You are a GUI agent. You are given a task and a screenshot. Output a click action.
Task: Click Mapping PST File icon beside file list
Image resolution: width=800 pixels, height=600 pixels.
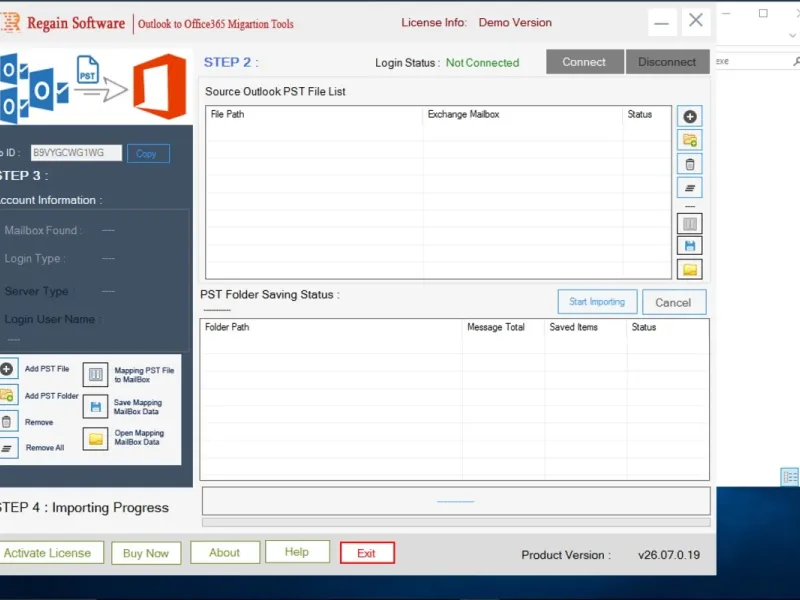[690, 223]
